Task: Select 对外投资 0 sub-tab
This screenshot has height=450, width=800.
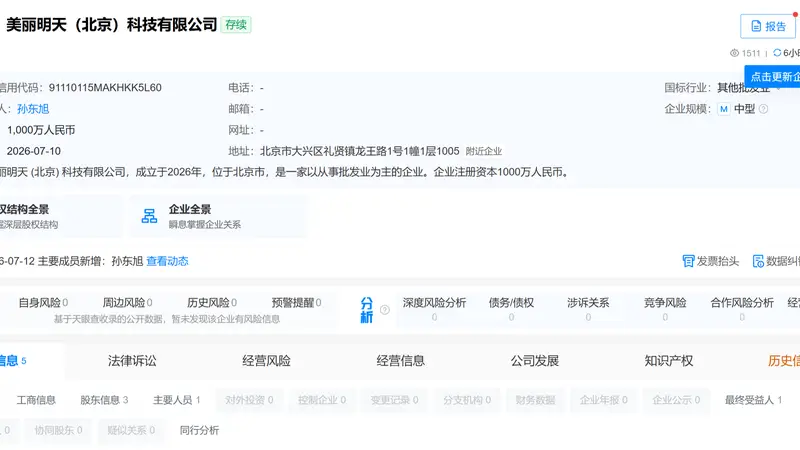Action: point(249,400)
